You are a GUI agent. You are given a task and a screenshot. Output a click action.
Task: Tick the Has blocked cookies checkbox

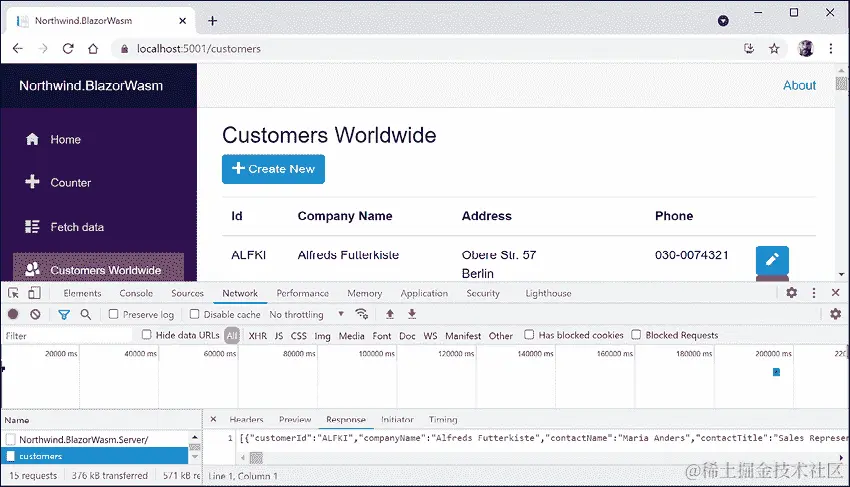529,335
